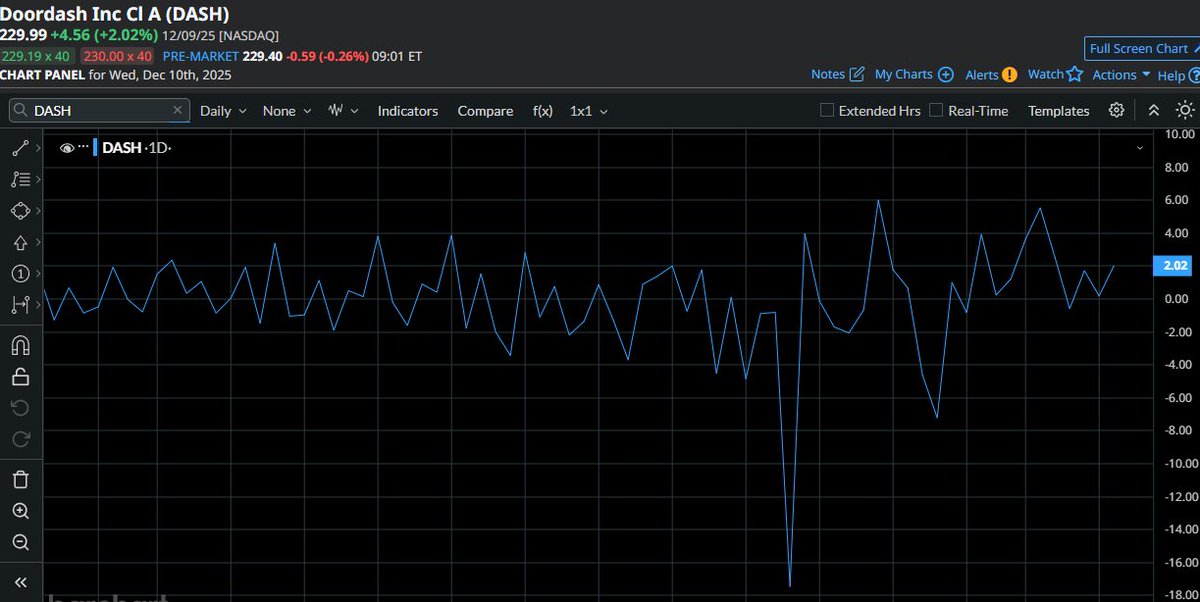Open the DASH plot more-options dots
Image resolution: width=1200 pixels, height=602 pixels.
click(x=84, y=148)
